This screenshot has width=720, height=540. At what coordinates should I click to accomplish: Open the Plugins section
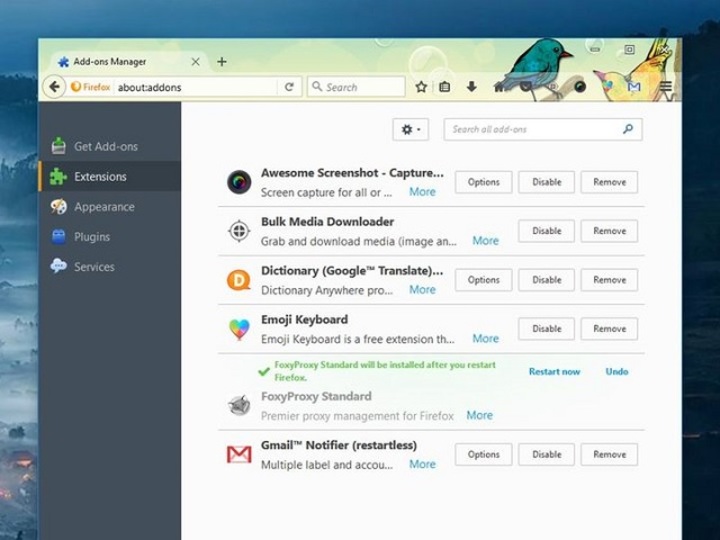[x=110, y=237]
